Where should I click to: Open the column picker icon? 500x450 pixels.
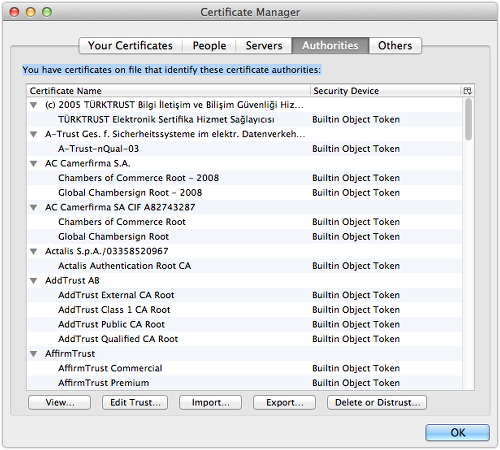click(467, 91)
